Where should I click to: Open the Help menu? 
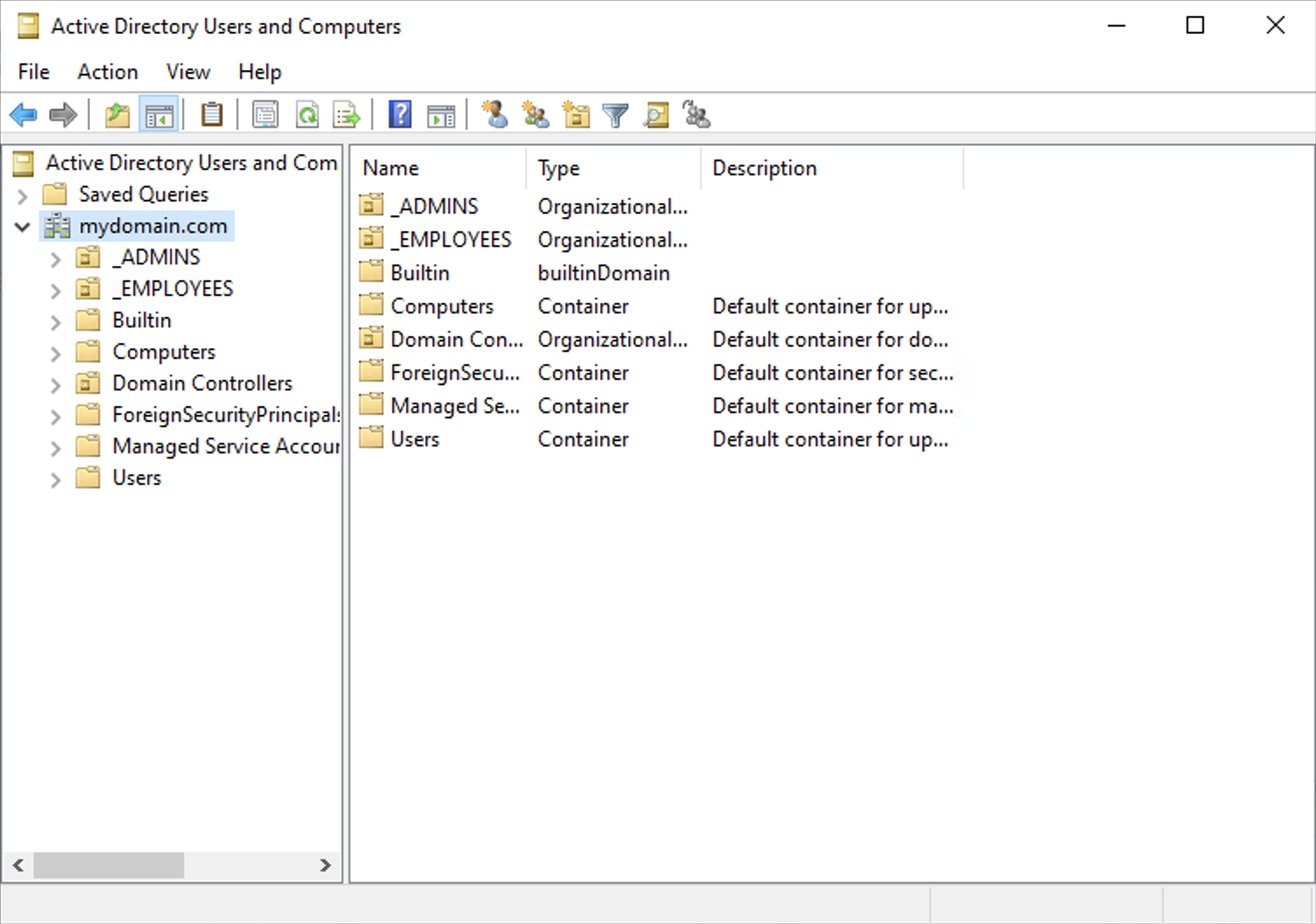(260, 72)
